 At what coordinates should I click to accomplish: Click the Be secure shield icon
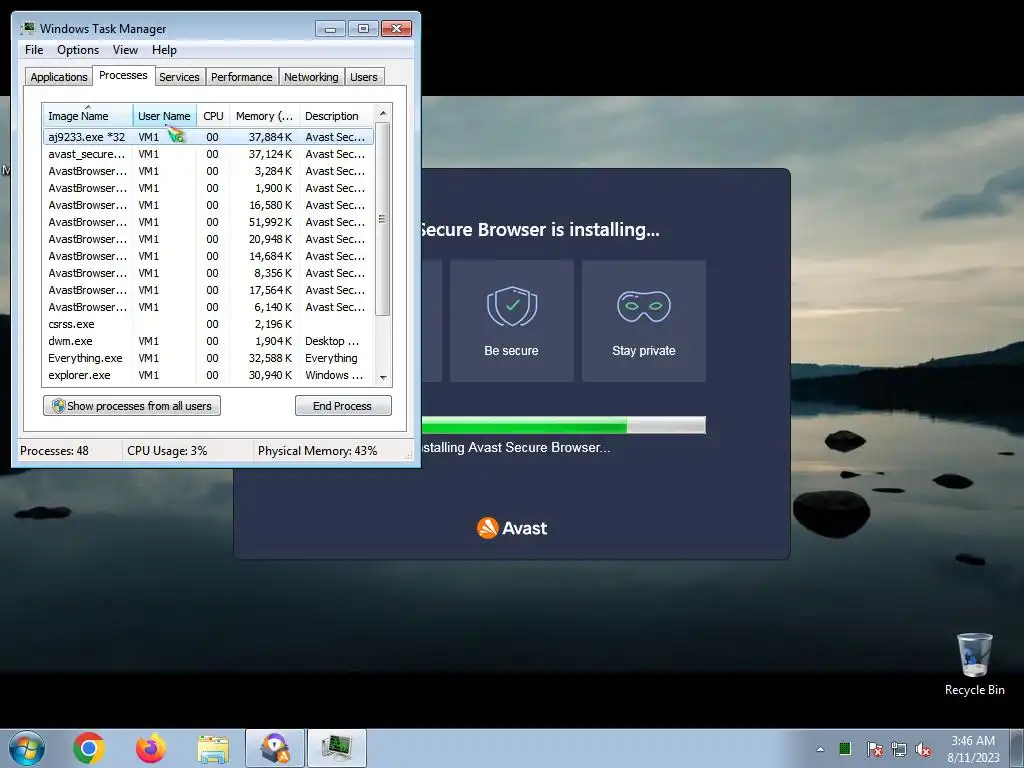pos(512,306)
